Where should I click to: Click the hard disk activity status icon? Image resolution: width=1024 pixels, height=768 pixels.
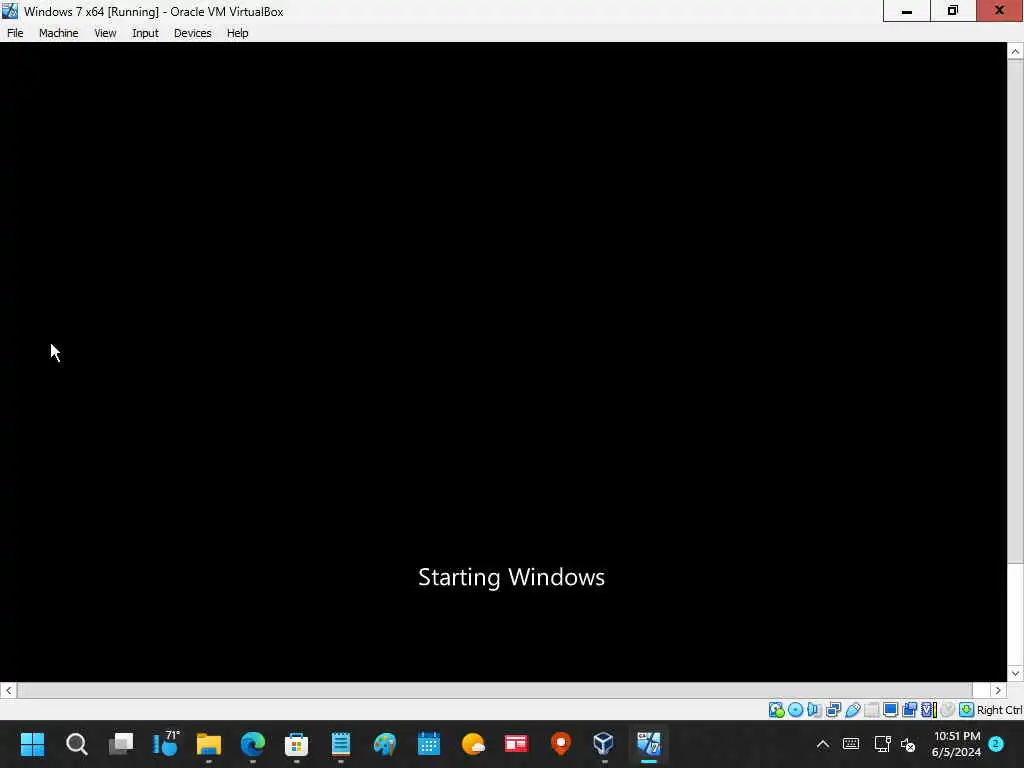click(776, 710)
